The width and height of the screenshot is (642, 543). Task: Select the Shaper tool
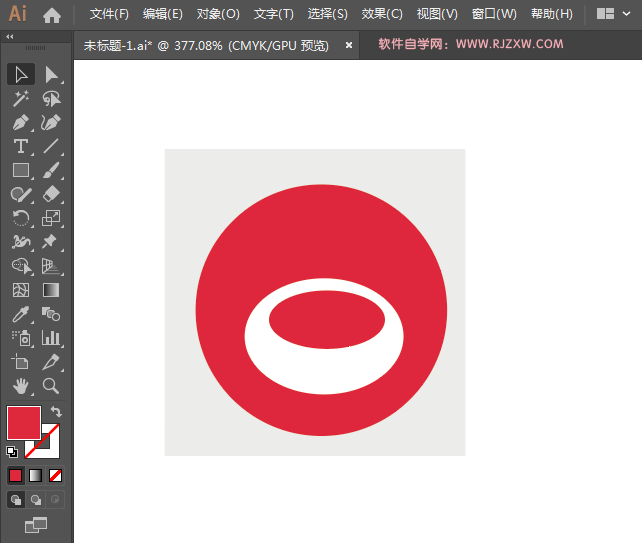tap(21, 194)
